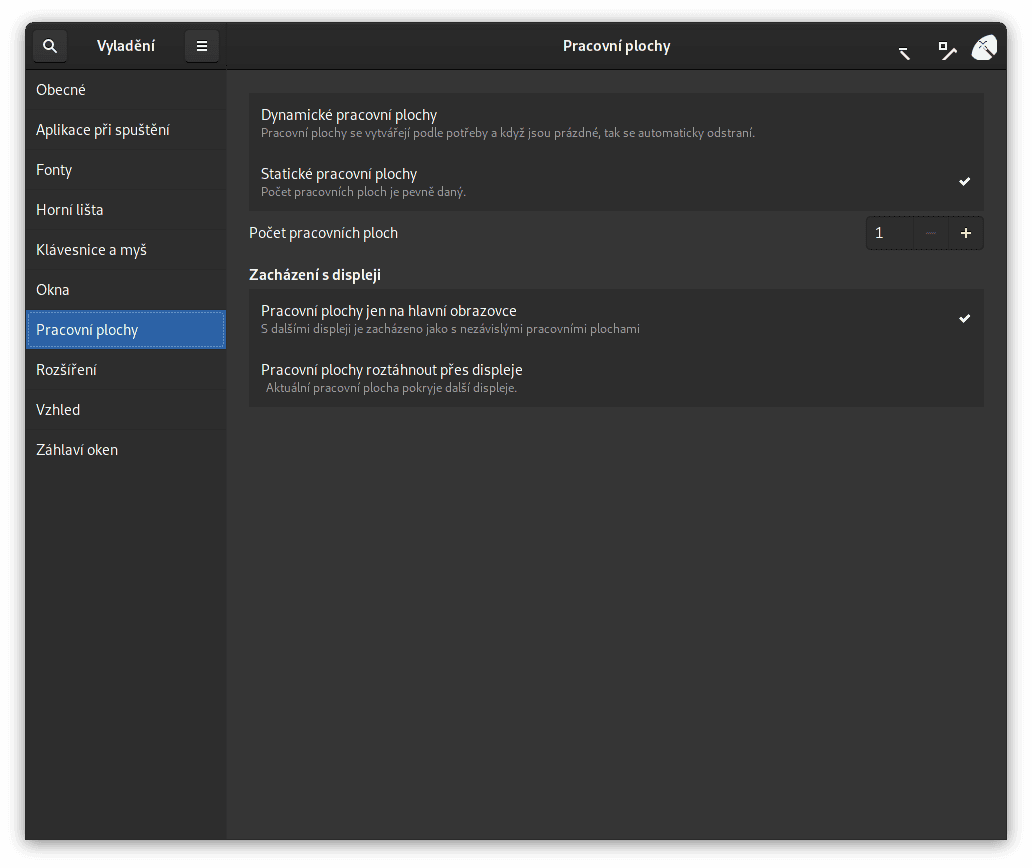
Task: Choose Statické pracovní plochy option
Action: click(615, 181)
